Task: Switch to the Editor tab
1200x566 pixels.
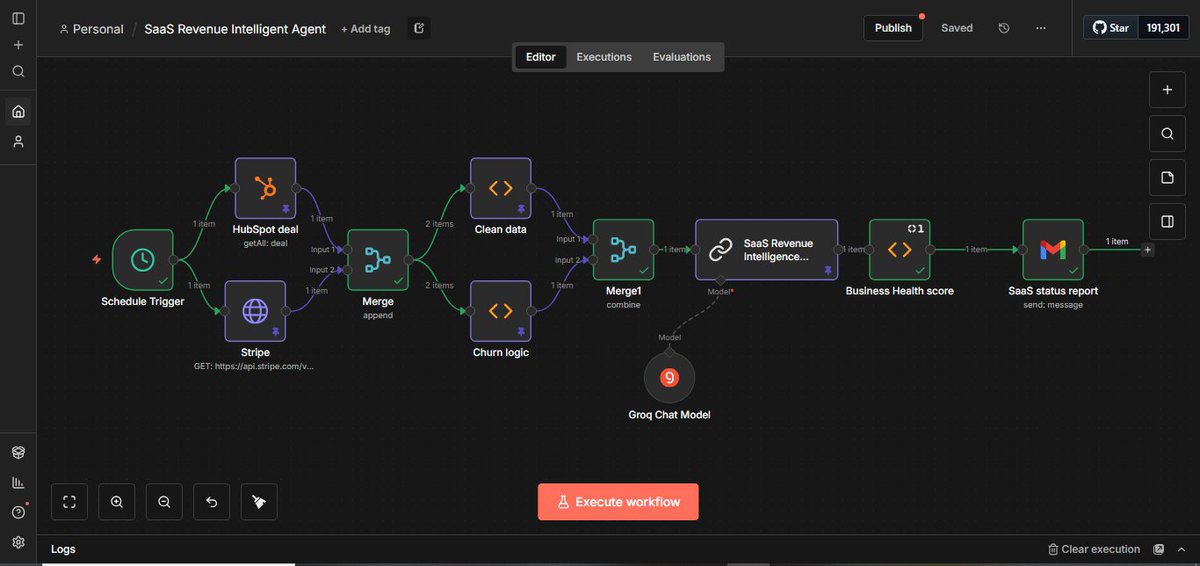Action: point(541,57)
